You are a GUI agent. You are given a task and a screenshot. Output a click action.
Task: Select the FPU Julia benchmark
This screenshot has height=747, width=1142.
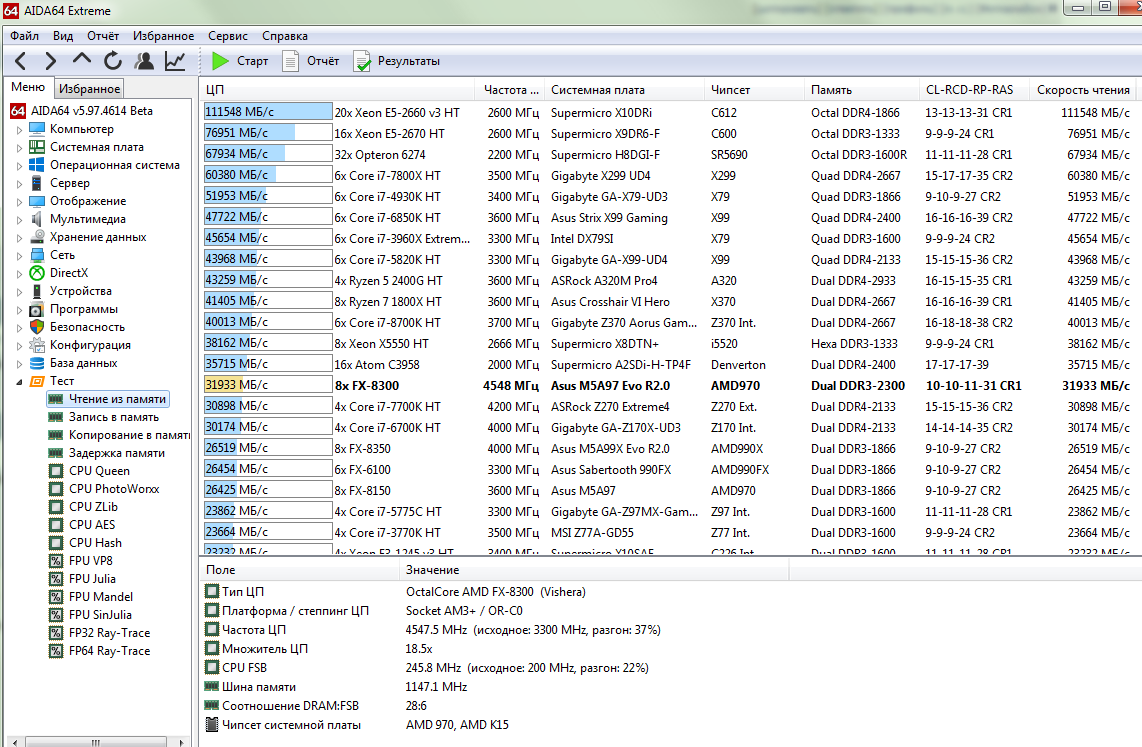(x=92, y=579)
